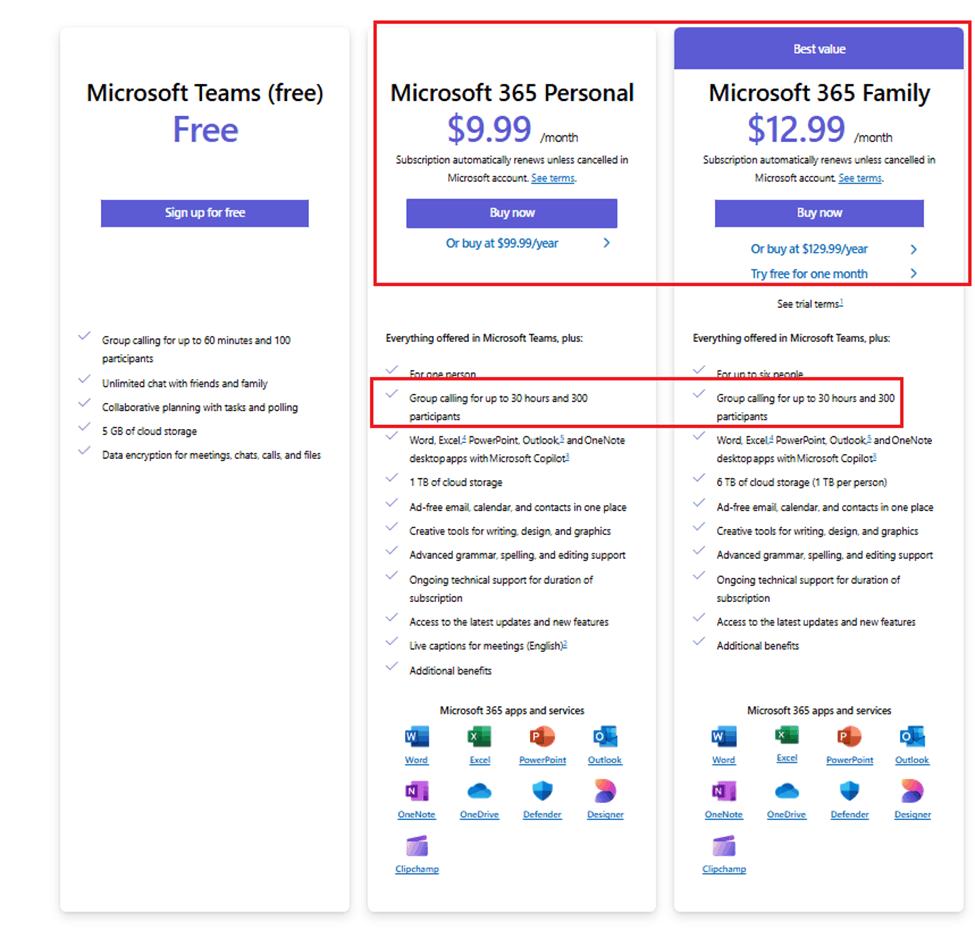Click Sign up for free button

coord(205,213)
